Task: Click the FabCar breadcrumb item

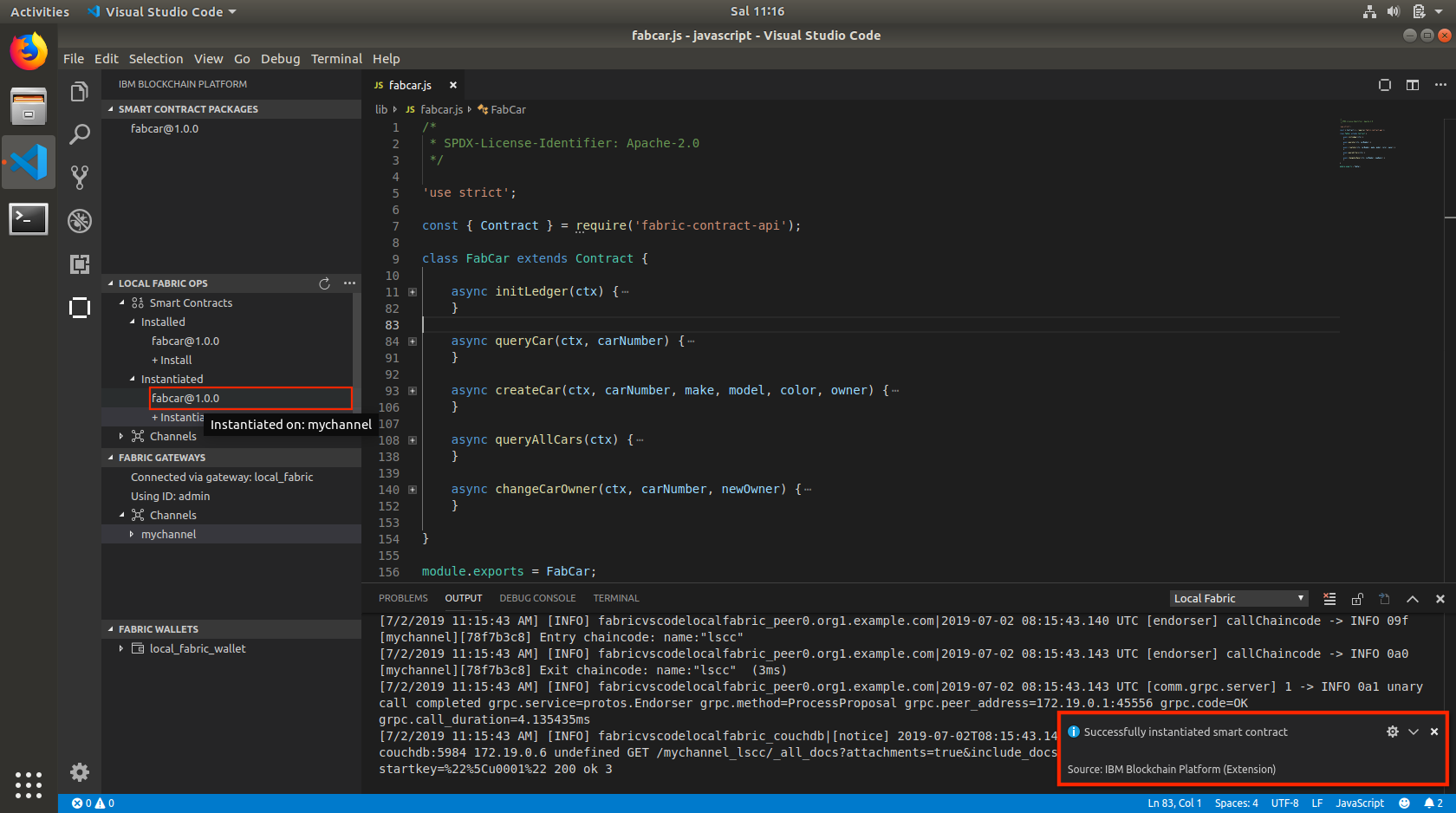Action: (502, 109)
